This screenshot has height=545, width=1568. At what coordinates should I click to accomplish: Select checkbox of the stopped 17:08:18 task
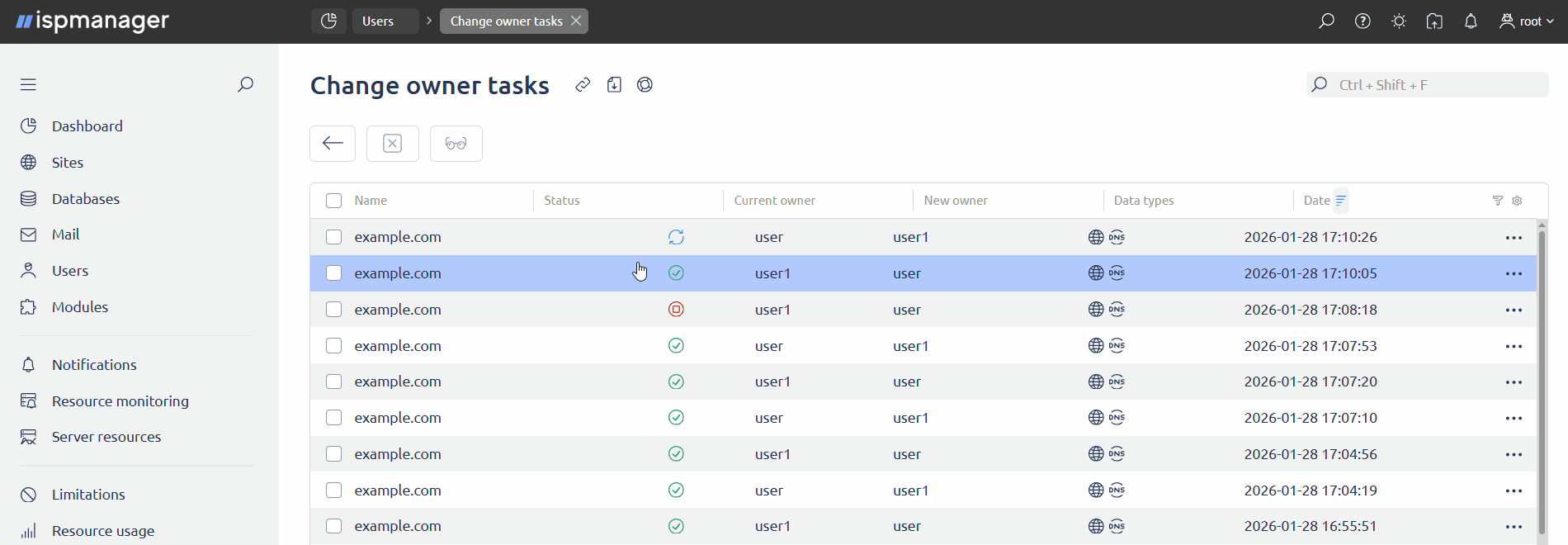[x=333, y=310]
